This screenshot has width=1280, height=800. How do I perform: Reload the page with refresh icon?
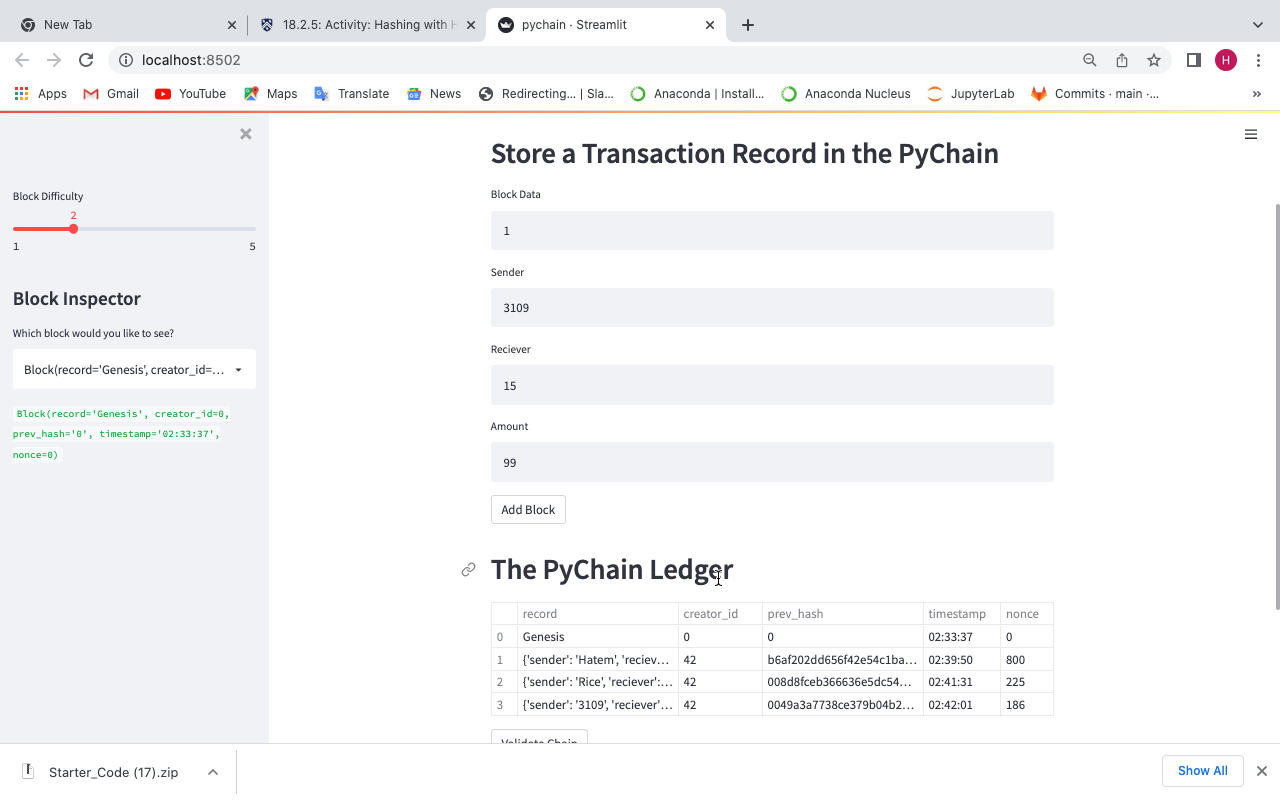coord(86,60)
